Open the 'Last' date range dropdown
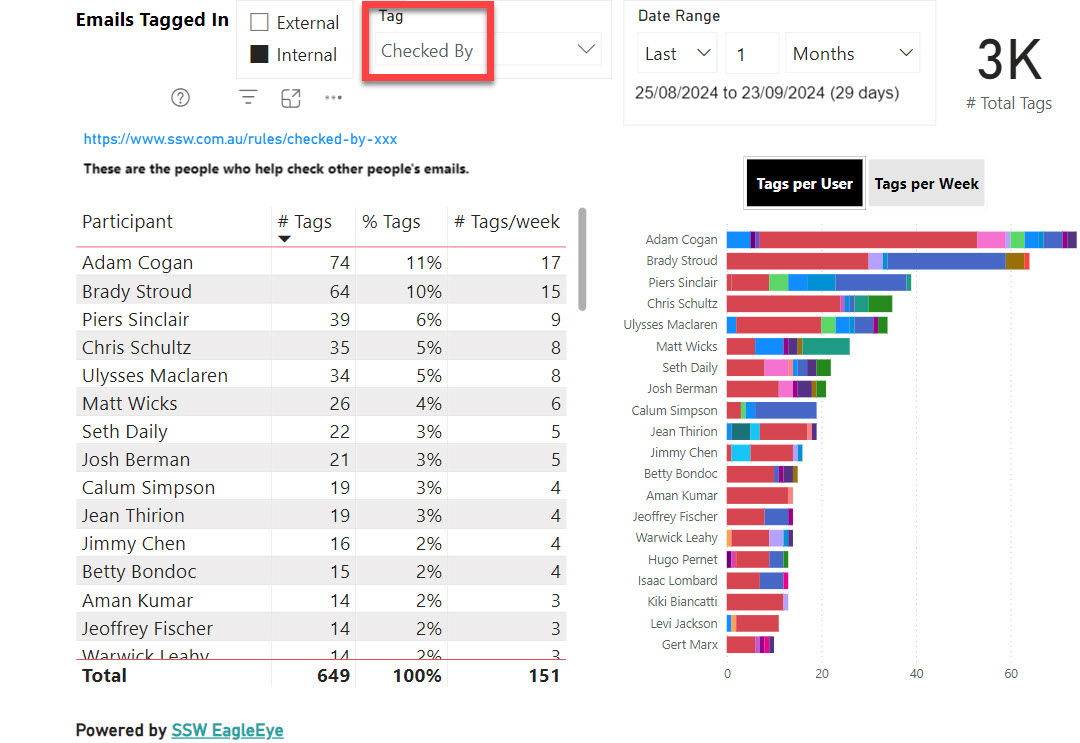1080x743 pixels. pyautogui.click(x=678, y=54)
